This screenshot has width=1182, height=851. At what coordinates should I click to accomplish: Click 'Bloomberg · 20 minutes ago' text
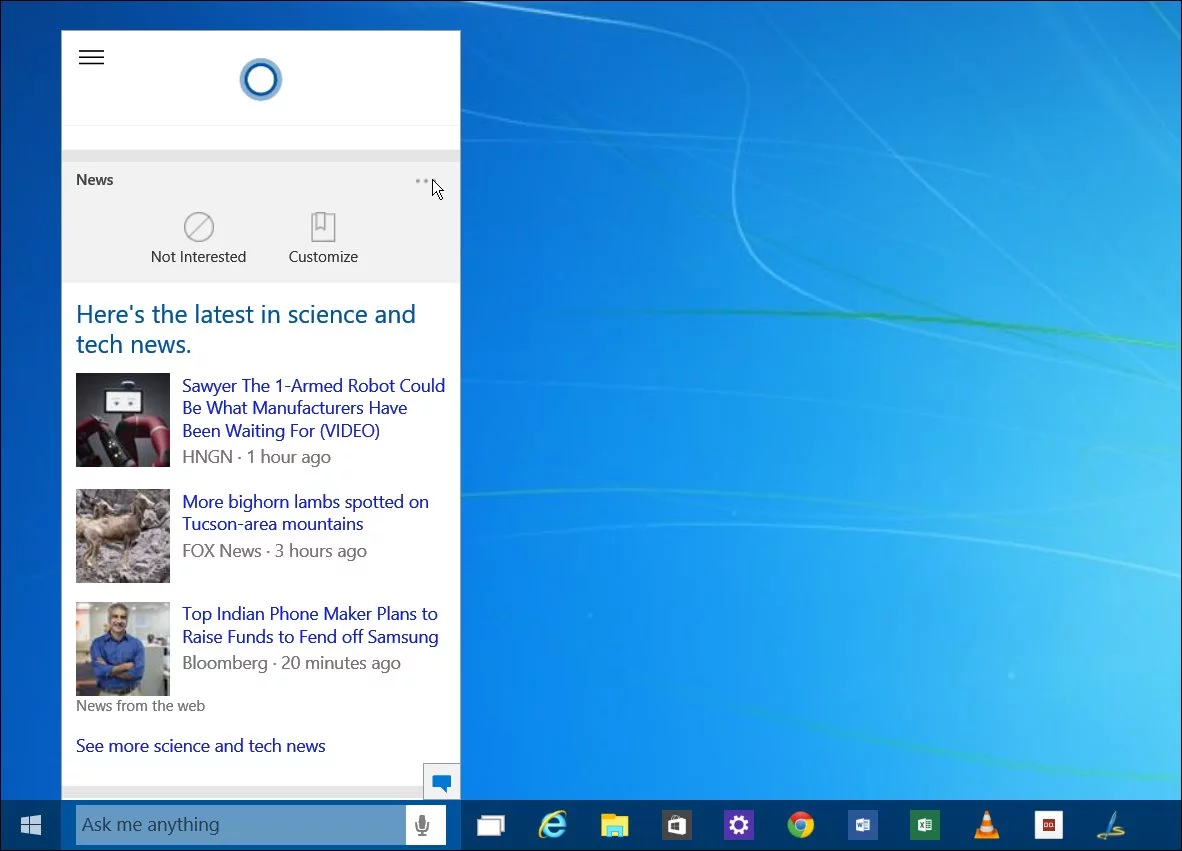(x=291, y=663)
